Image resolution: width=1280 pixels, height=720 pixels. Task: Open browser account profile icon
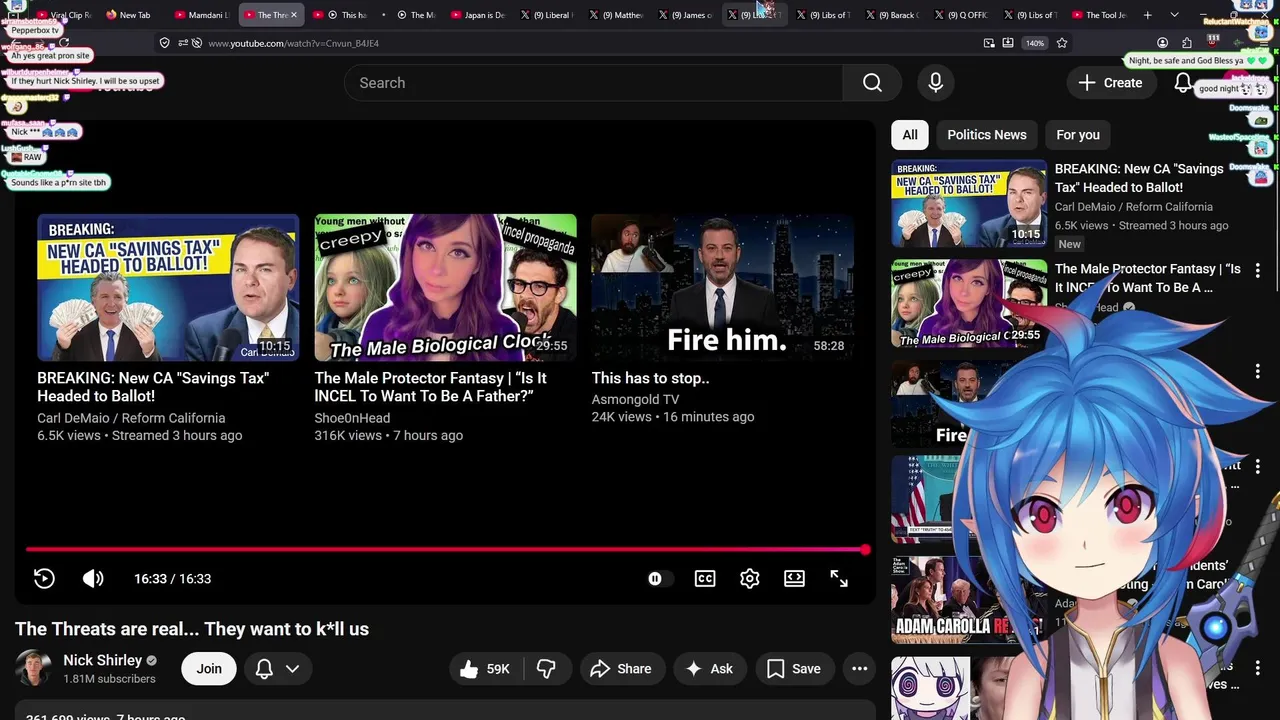pyautogui.click(x=1162, y=43)
